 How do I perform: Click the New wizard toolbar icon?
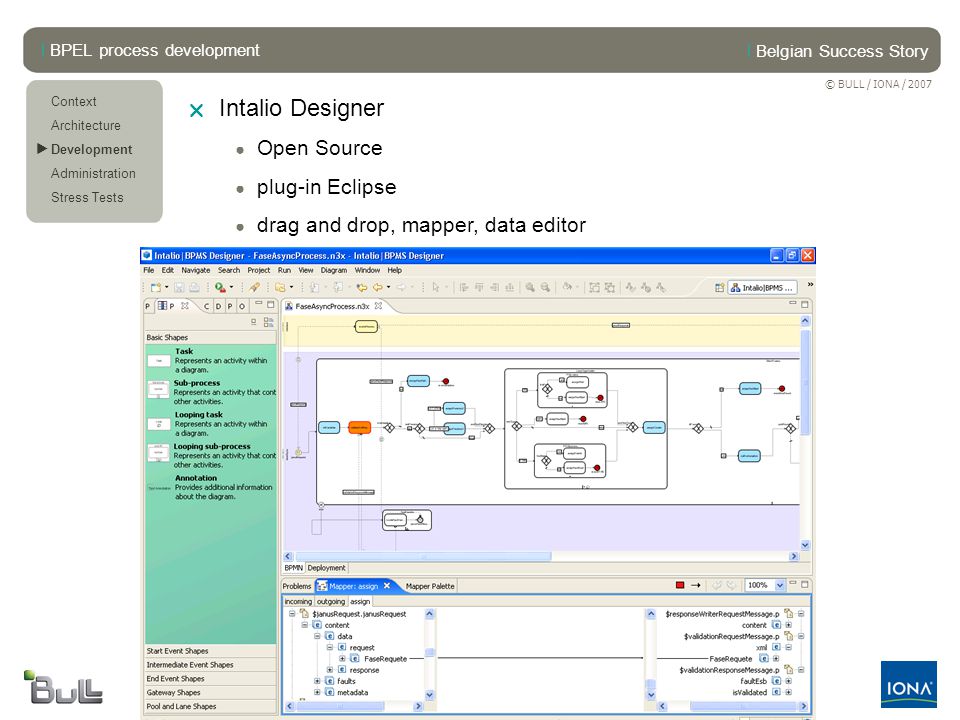(156, 287)
